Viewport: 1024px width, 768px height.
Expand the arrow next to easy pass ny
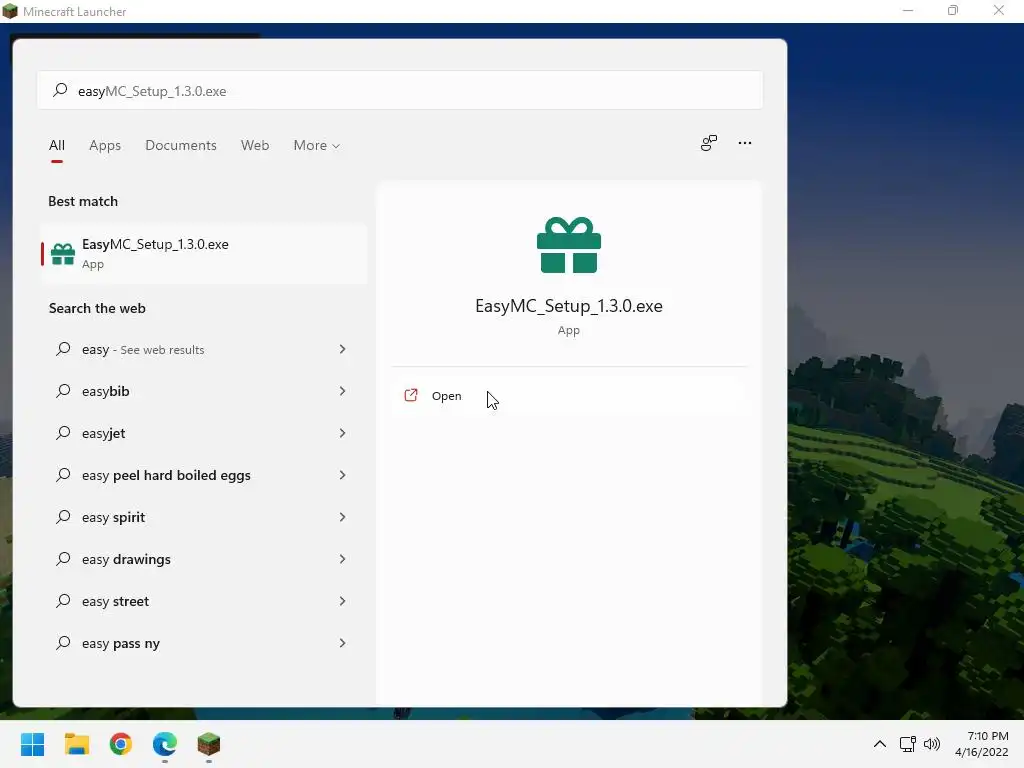[x=342, y=643]
